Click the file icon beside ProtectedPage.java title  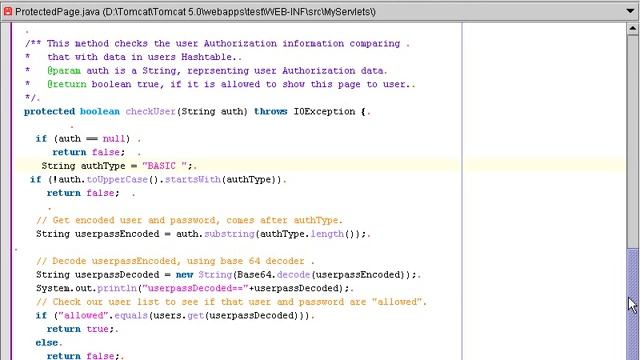tap(7, 11)
